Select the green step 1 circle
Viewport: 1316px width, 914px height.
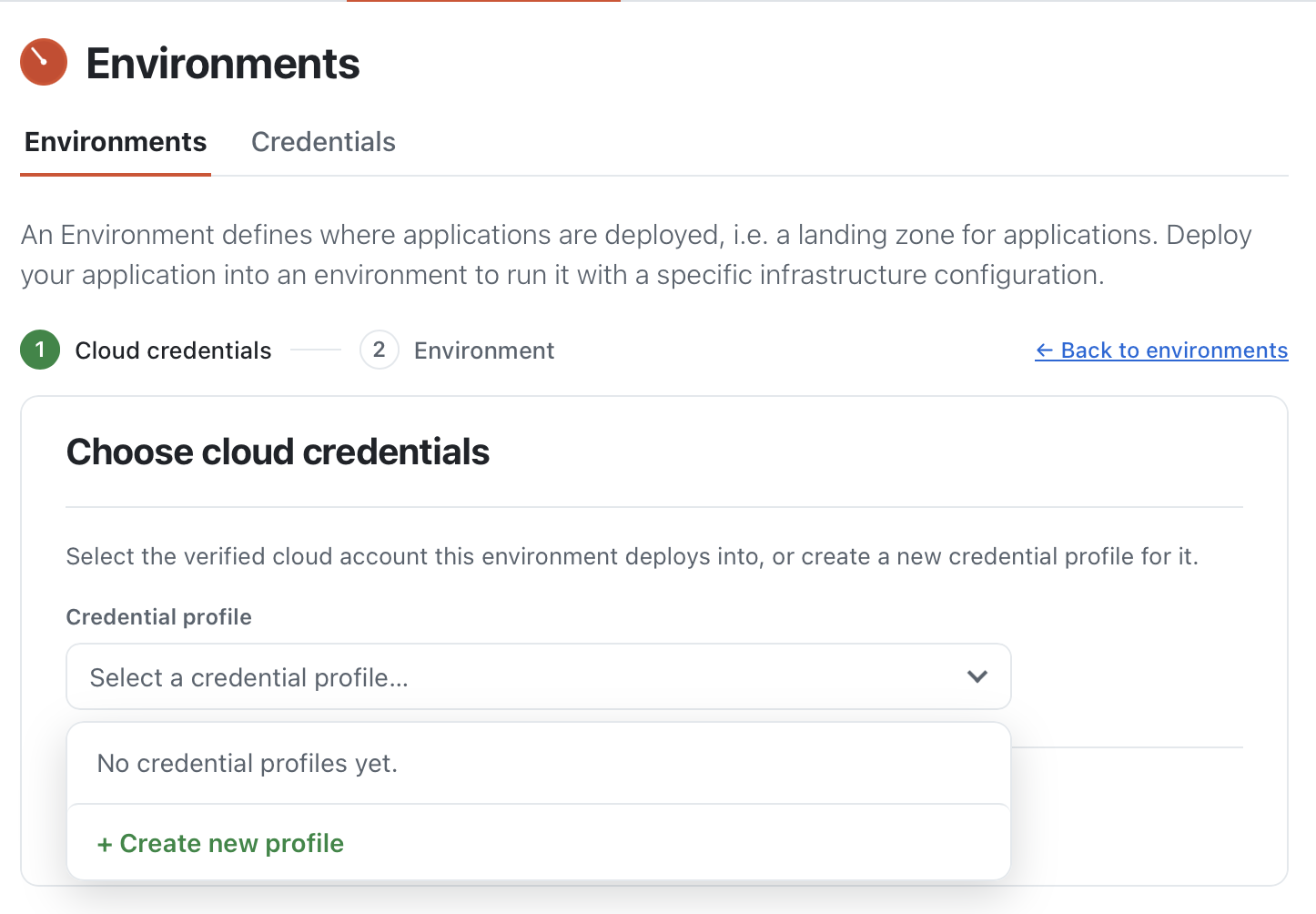[x=40, y=350]
